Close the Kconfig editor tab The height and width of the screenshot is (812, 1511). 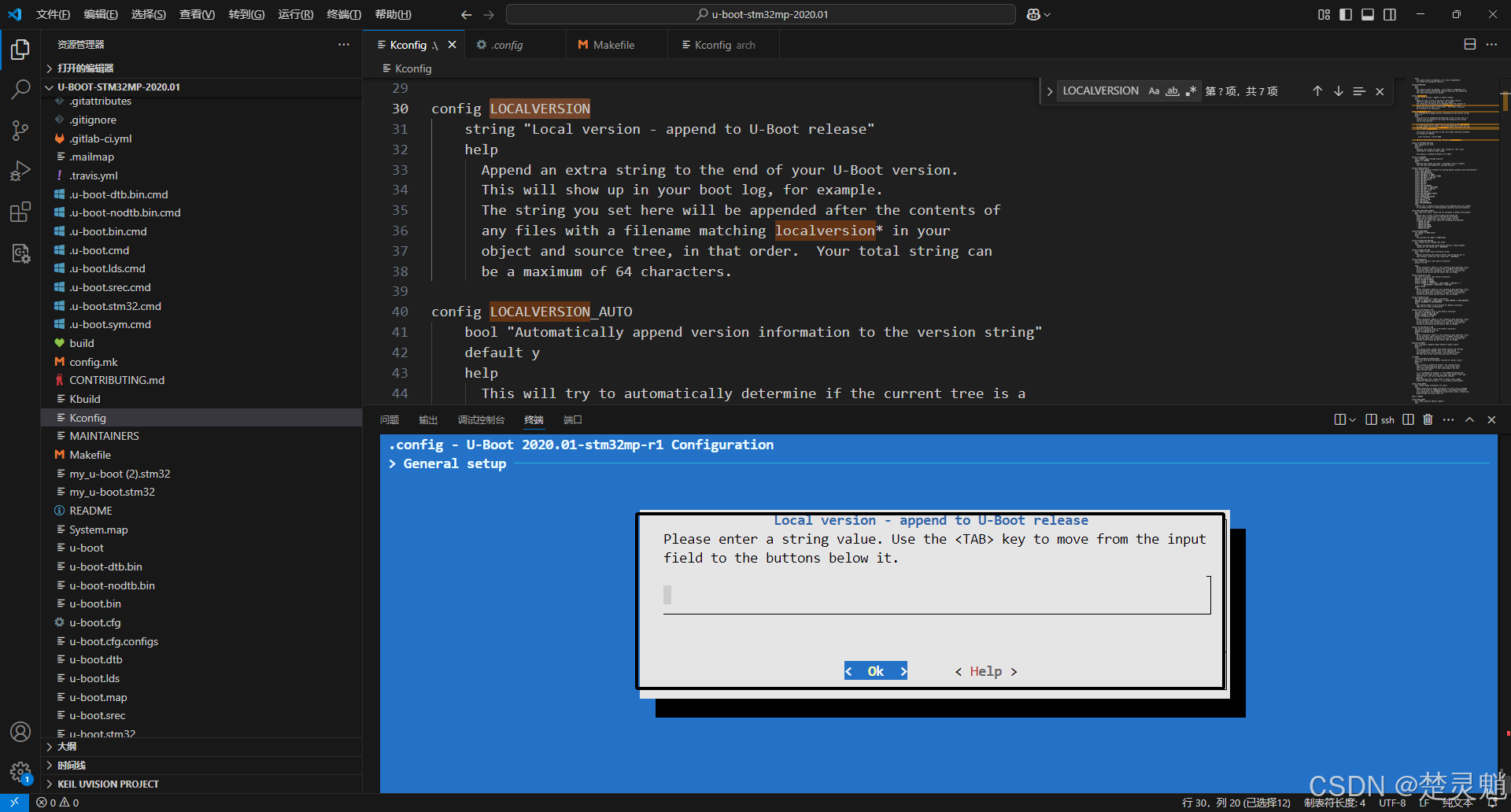(453, 45)
